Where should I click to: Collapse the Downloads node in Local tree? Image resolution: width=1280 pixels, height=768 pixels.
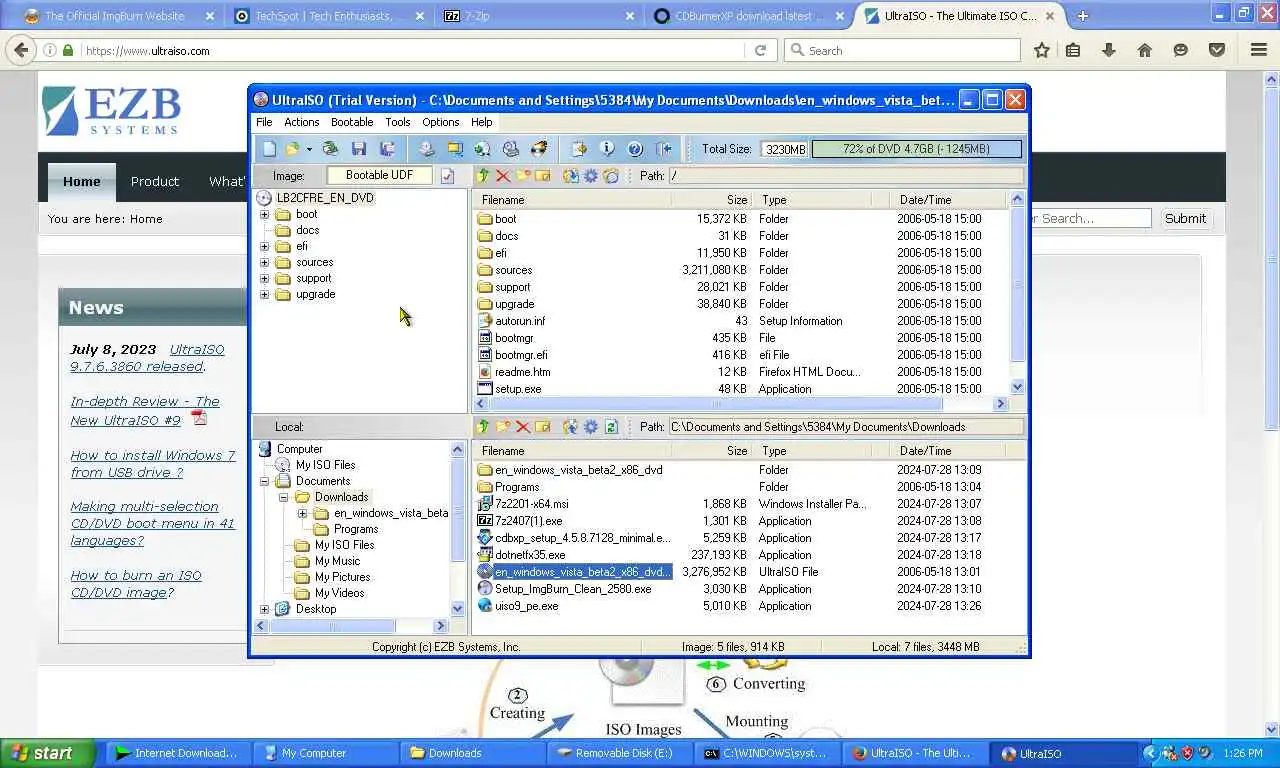tap(284, 497)
